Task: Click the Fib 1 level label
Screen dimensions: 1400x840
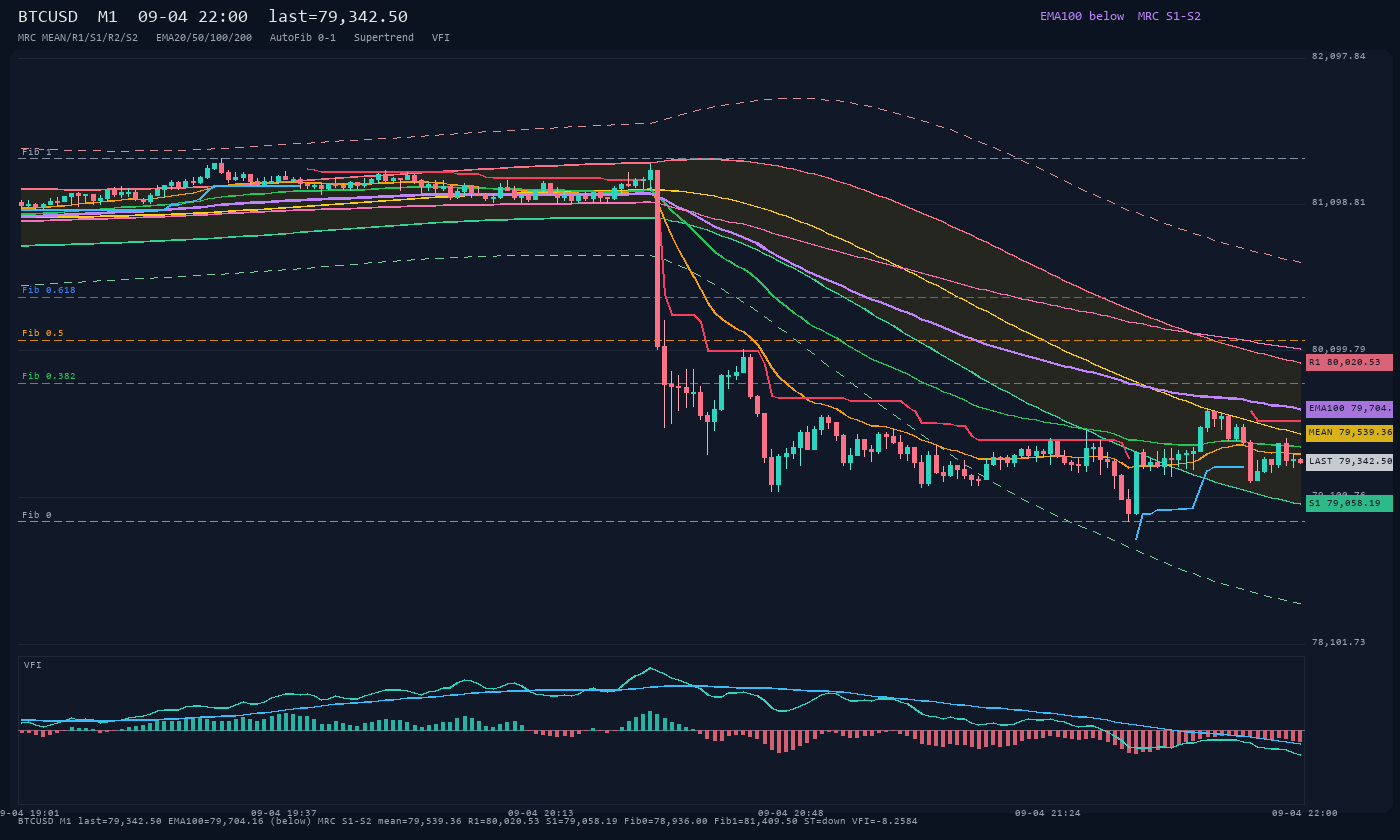Action: coord(37,152)
